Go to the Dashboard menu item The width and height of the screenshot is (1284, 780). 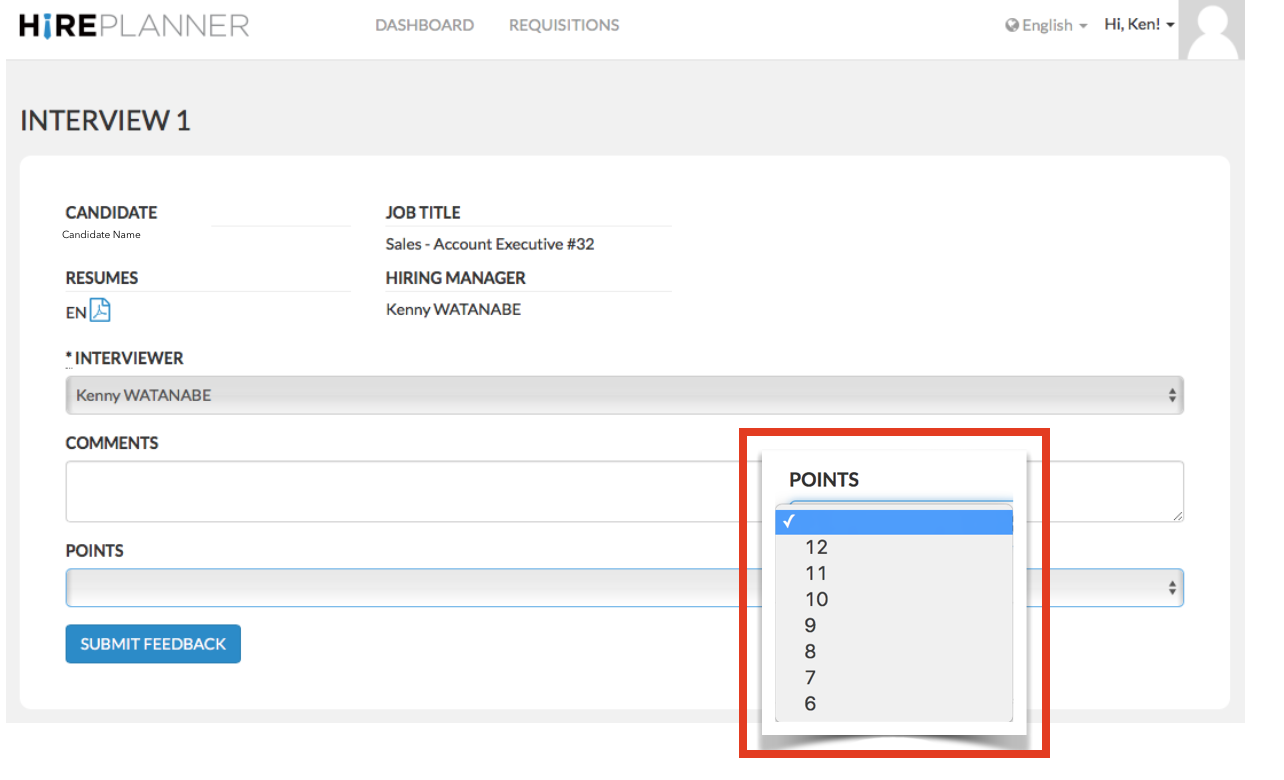click(x=424, y=25)
